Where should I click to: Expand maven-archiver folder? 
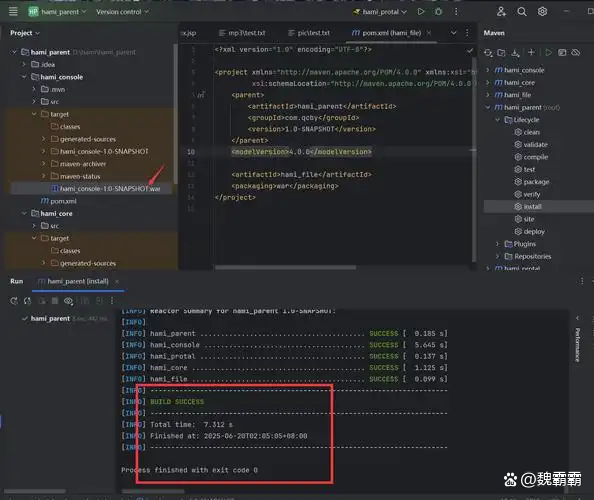click(44, 164)
